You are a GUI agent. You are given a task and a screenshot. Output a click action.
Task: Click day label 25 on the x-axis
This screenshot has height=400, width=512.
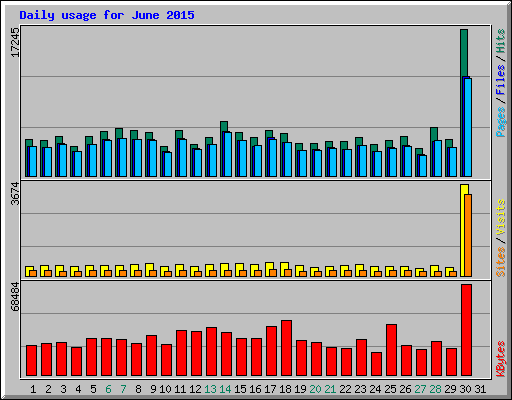click(390, 389)
